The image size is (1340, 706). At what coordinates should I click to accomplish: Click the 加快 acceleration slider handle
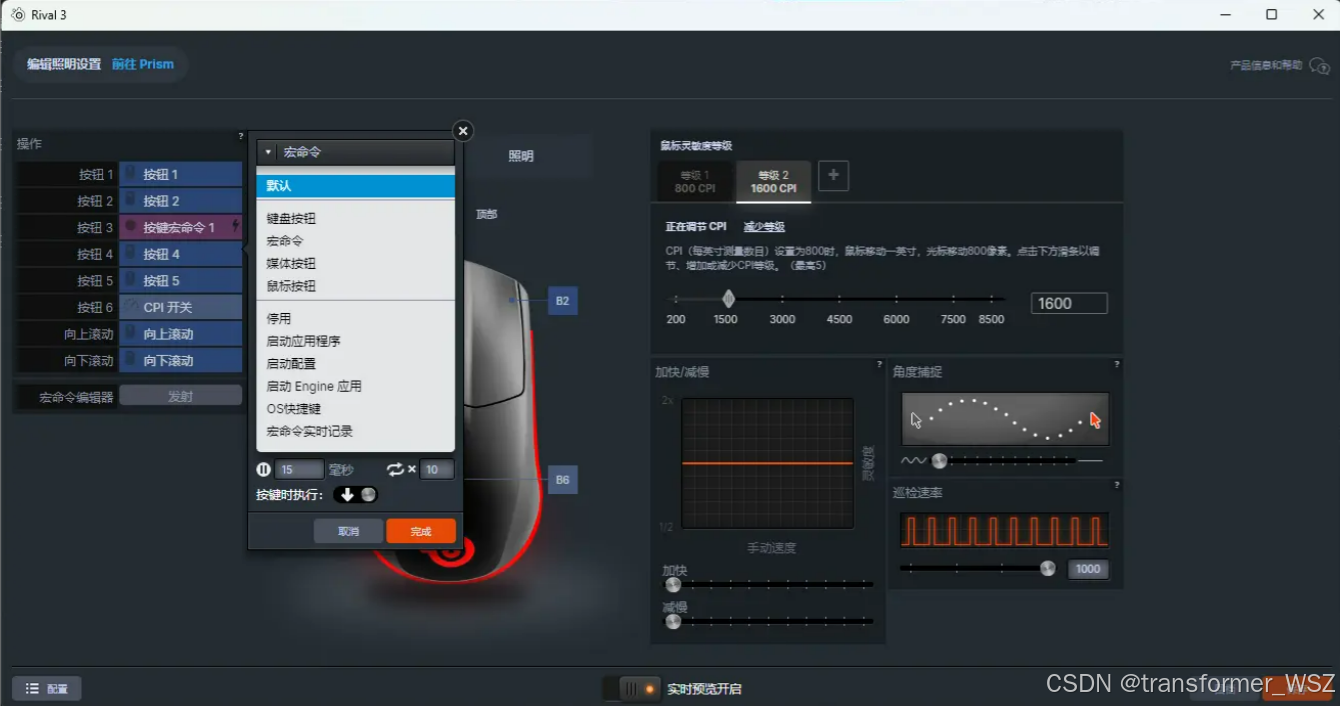(673, 584)
